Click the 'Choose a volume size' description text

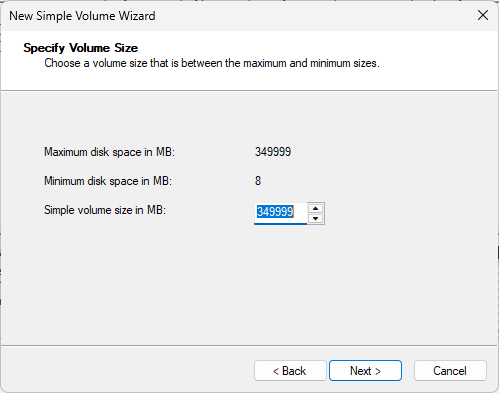[x=212, y=63]
